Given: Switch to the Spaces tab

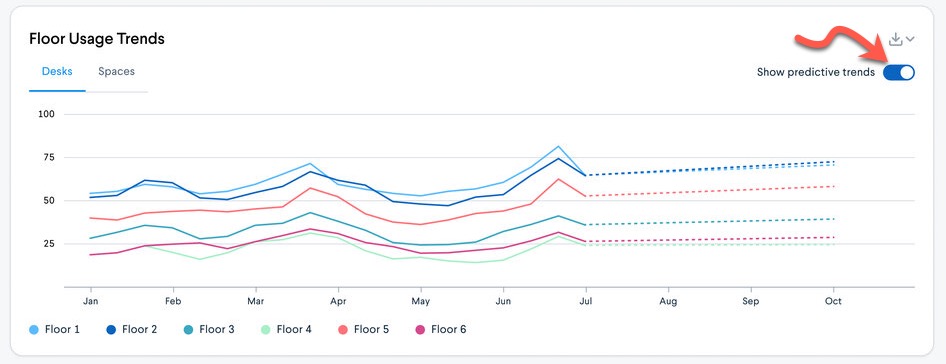Looking at the screenshot, I should click(116, 71).
